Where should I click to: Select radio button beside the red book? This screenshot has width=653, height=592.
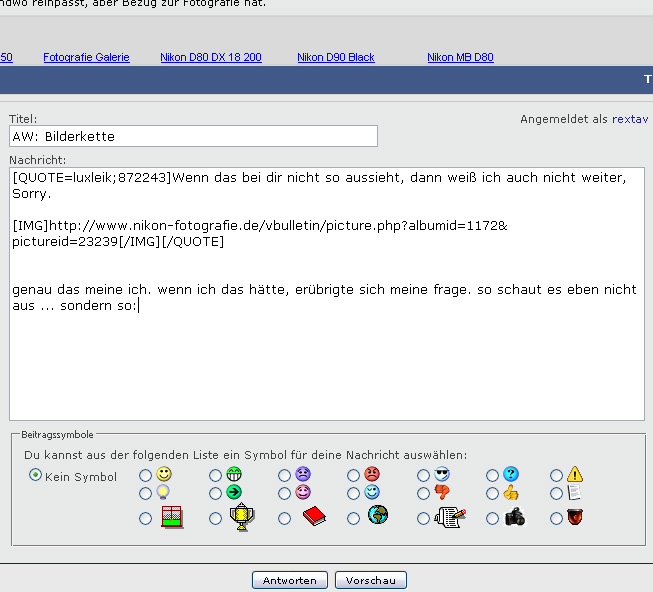coord(284,519)
